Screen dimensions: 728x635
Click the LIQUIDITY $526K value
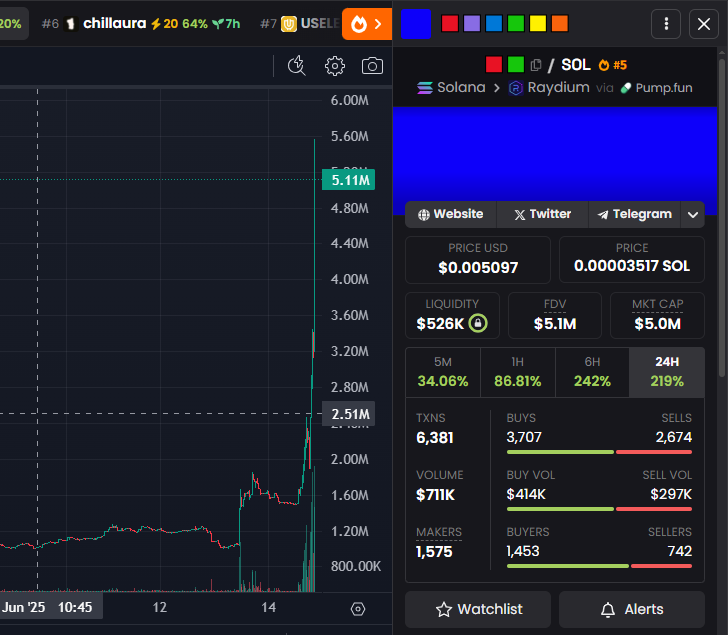[x=440, y=324]
